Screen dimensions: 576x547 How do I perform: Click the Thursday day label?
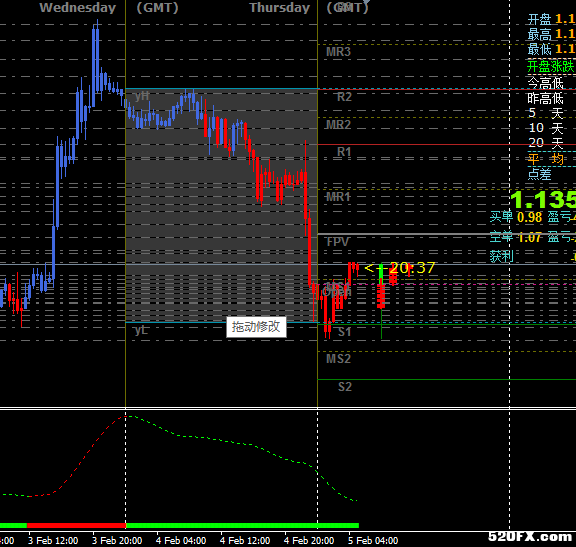tap(280, 8)
